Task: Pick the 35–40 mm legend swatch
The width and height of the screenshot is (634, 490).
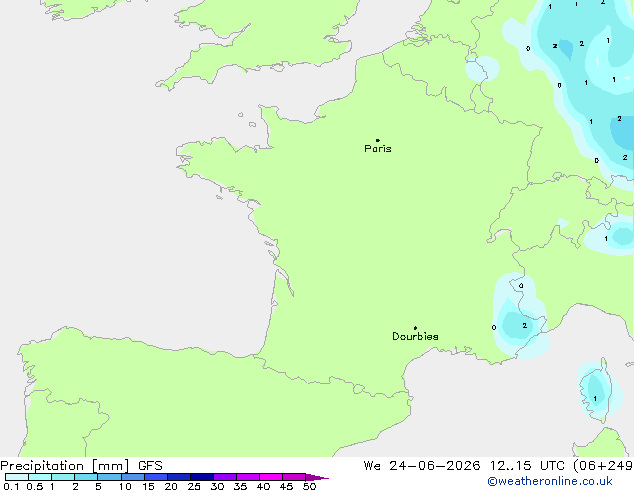Action: coord(248,477)
